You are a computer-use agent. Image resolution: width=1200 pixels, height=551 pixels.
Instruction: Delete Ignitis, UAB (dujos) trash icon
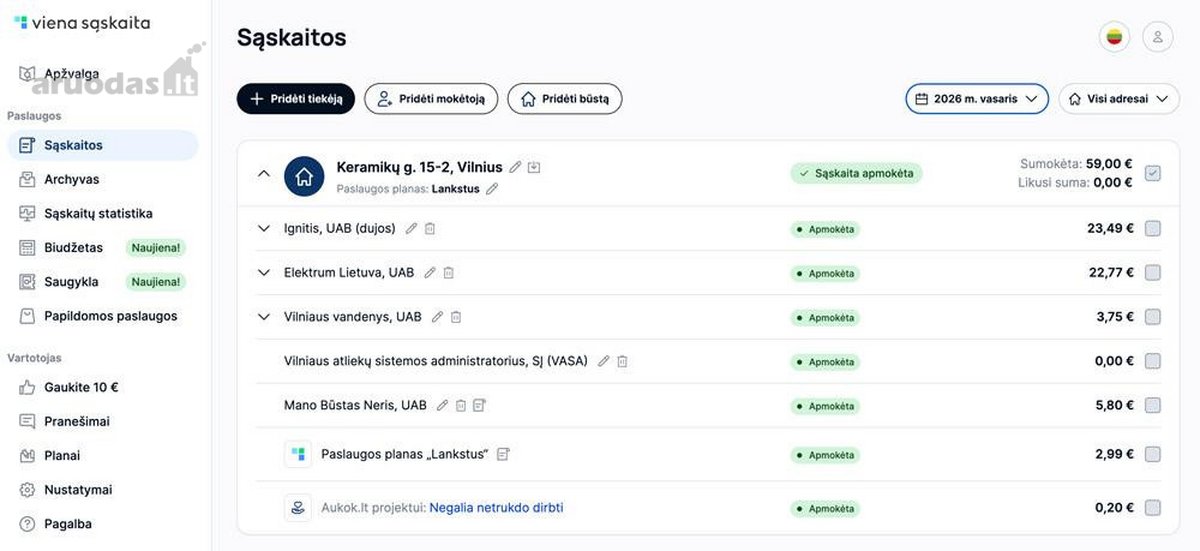(429, 228)
